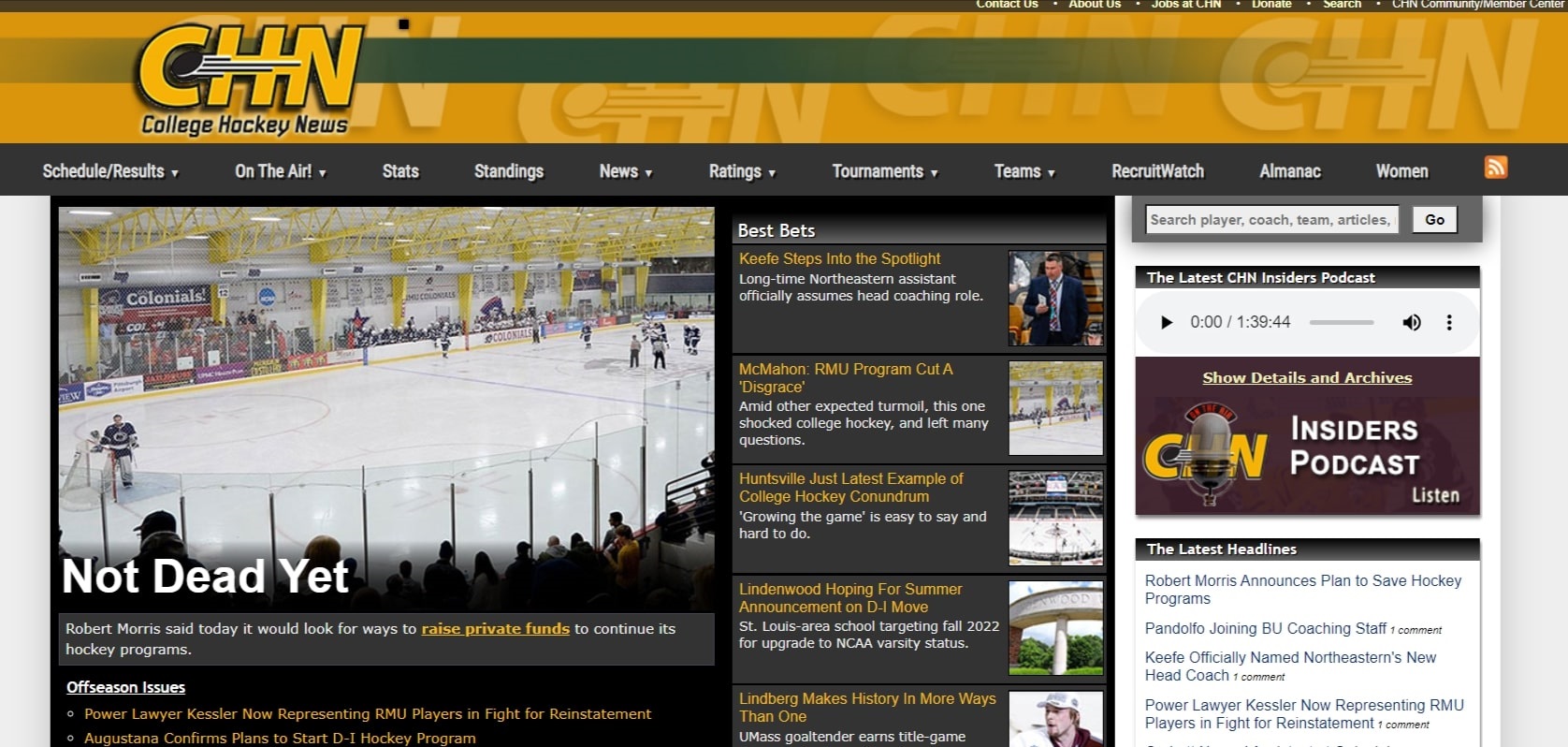The width and height of the screenshot is (1568, 747).
Task: Expand the Ratings dropdown
Action: pyautogui.click(x=742, y=171)
